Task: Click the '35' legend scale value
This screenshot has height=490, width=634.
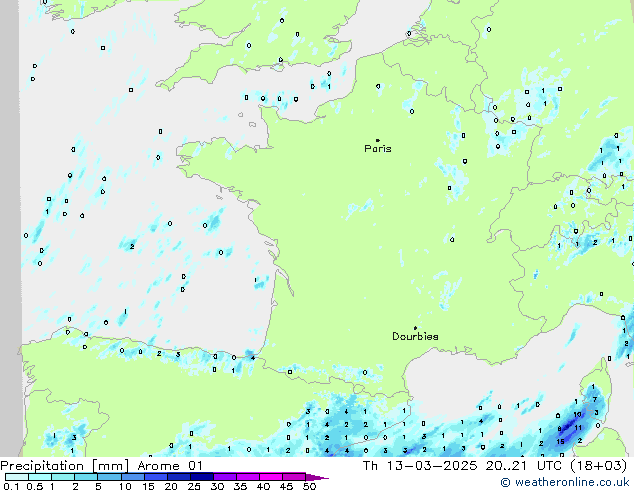Action: (x=240, y=486)
